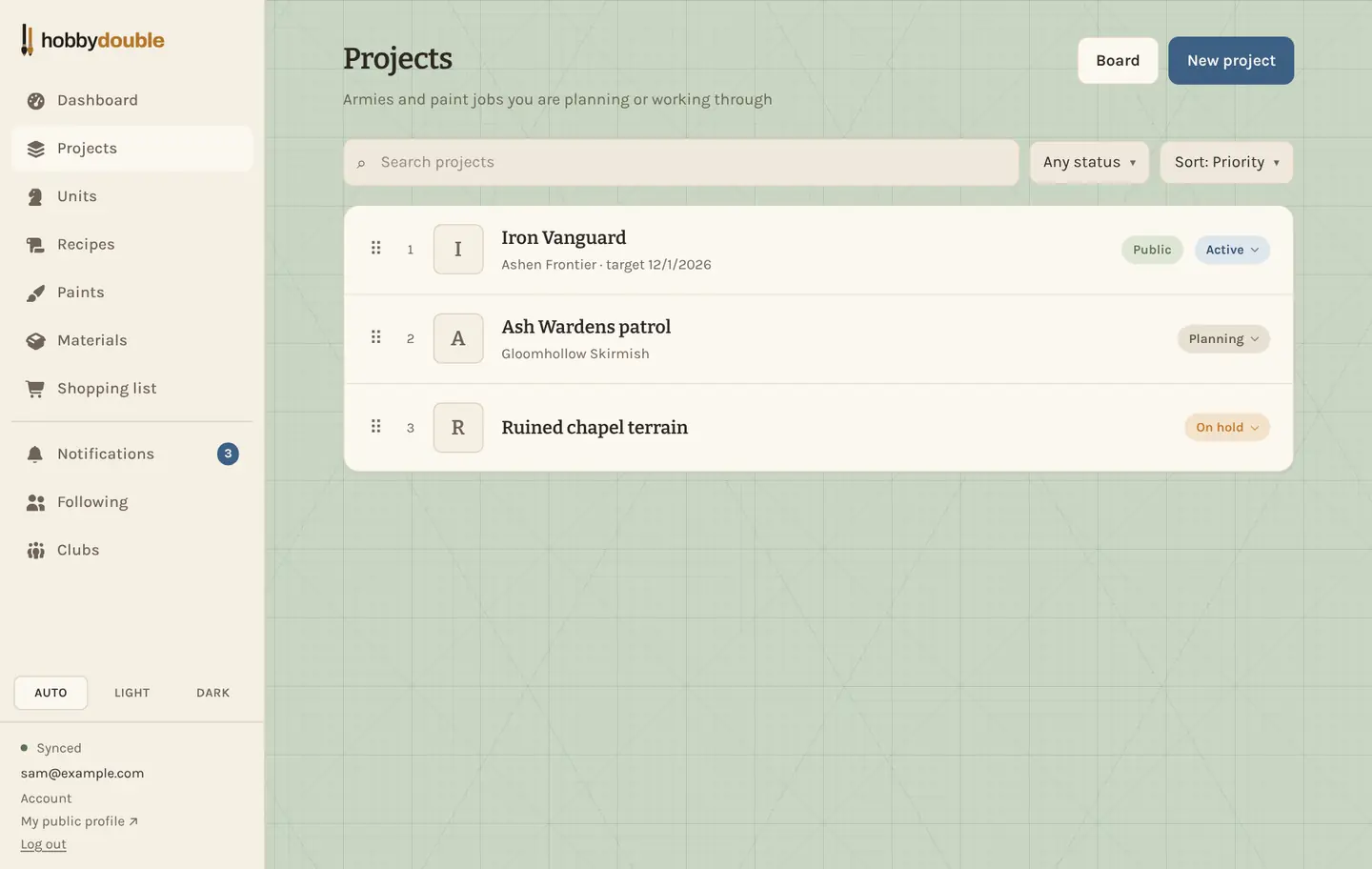The height and width of the screenshot is (869, 1372).
Task: Click the search magnifier icon
Action: pos(361,164)
